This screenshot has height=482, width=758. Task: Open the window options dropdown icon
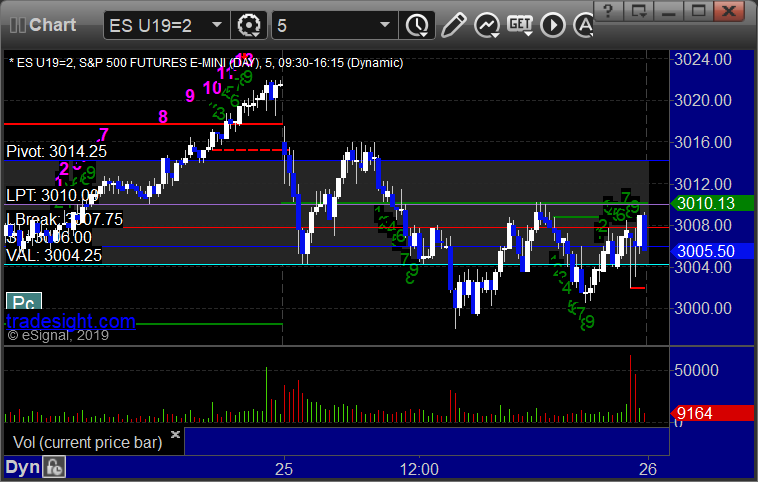click(x=638, y=11)
